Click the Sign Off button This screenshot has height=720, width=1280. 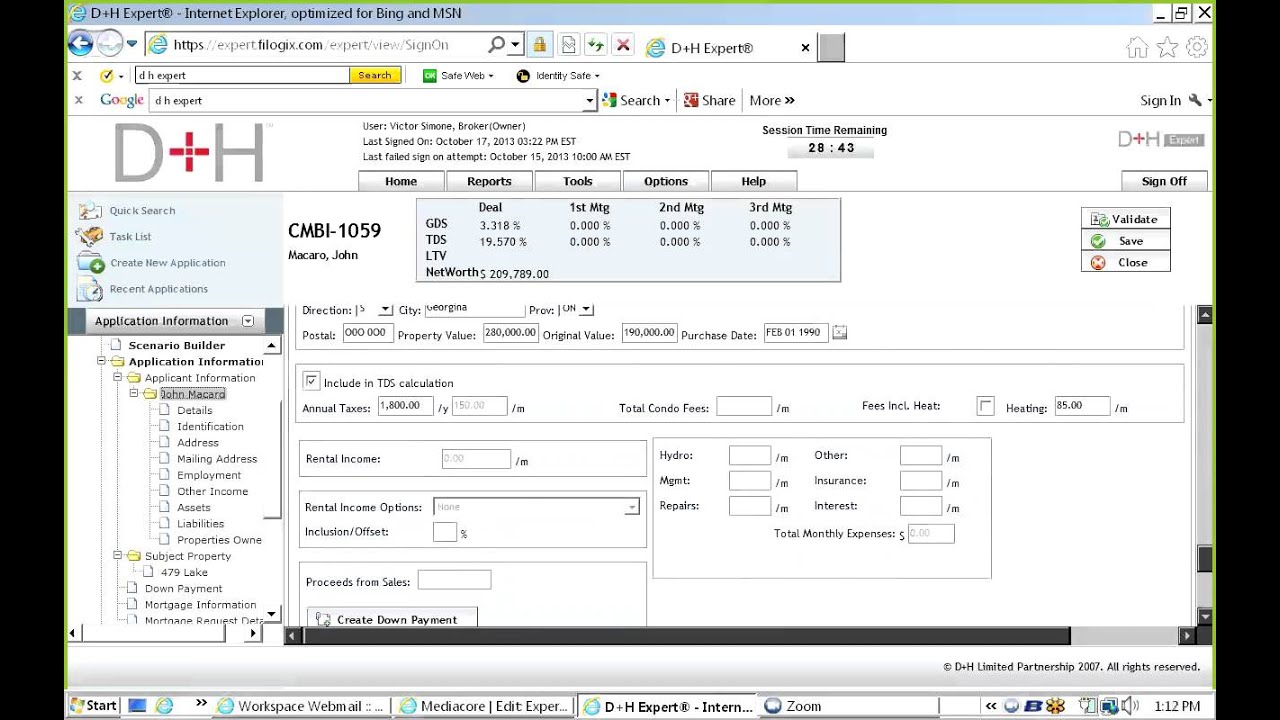1164,181
